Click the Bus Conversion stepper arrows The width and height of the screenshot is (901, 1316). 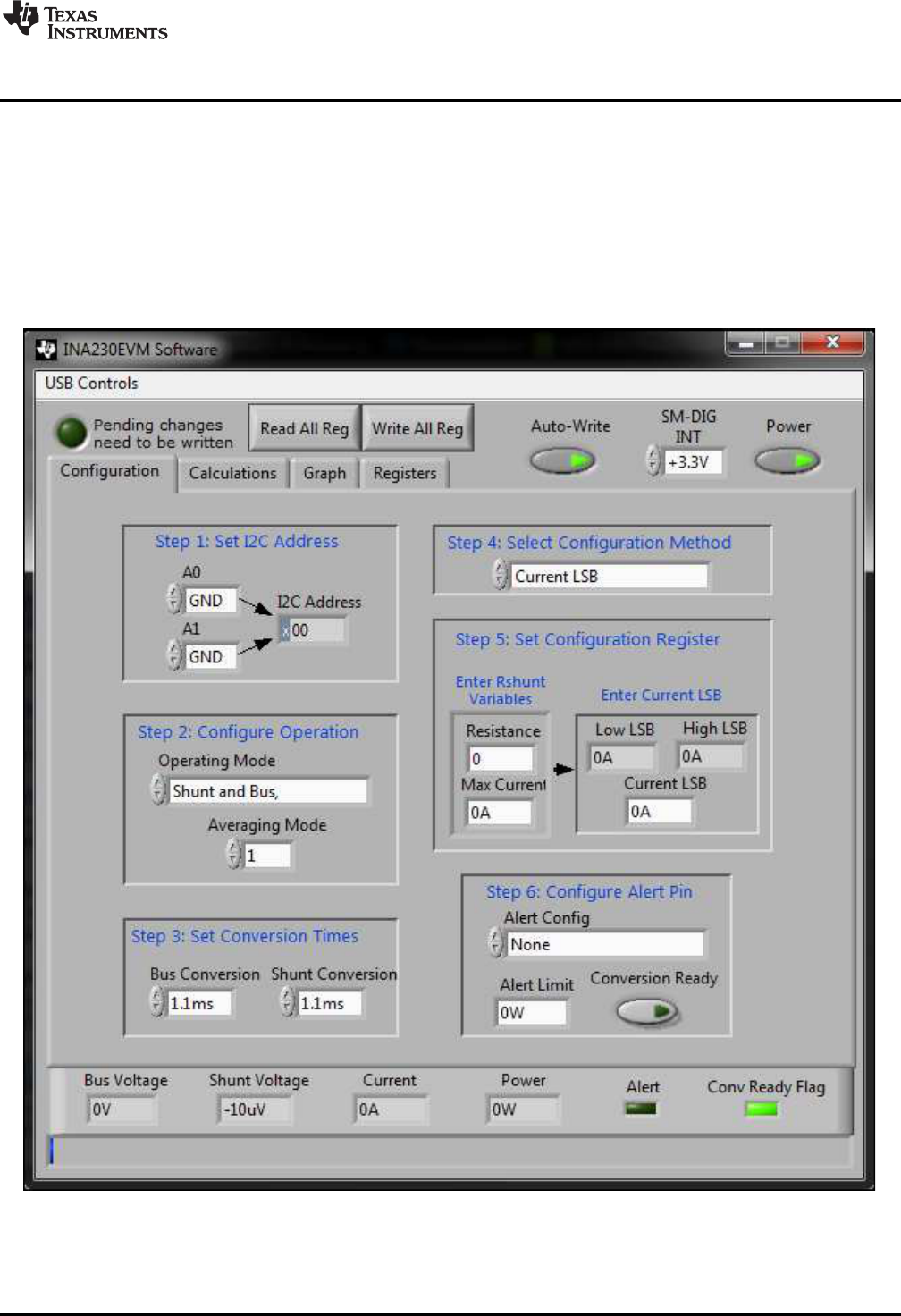(157, 1002)
